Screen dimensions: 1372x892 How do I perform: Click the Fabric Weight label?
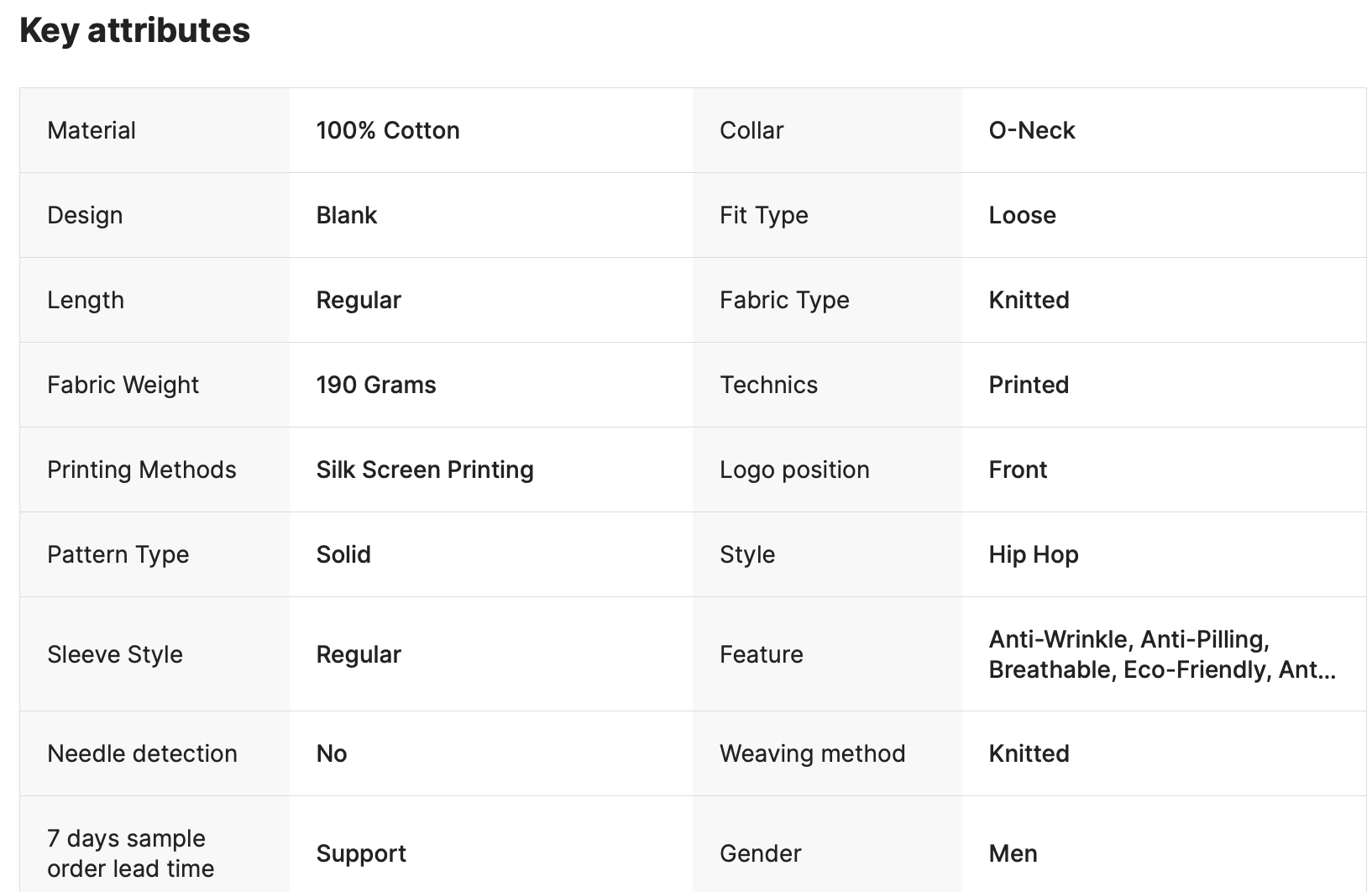coord(123,385)
